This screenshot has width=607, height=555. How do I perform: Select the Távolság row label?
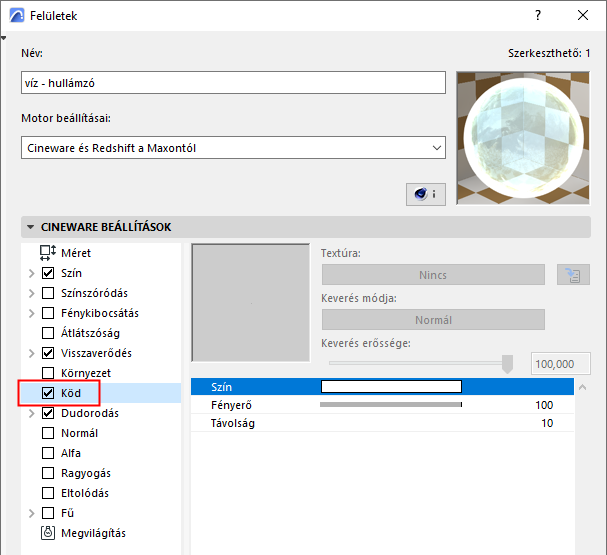pos(233,423)
